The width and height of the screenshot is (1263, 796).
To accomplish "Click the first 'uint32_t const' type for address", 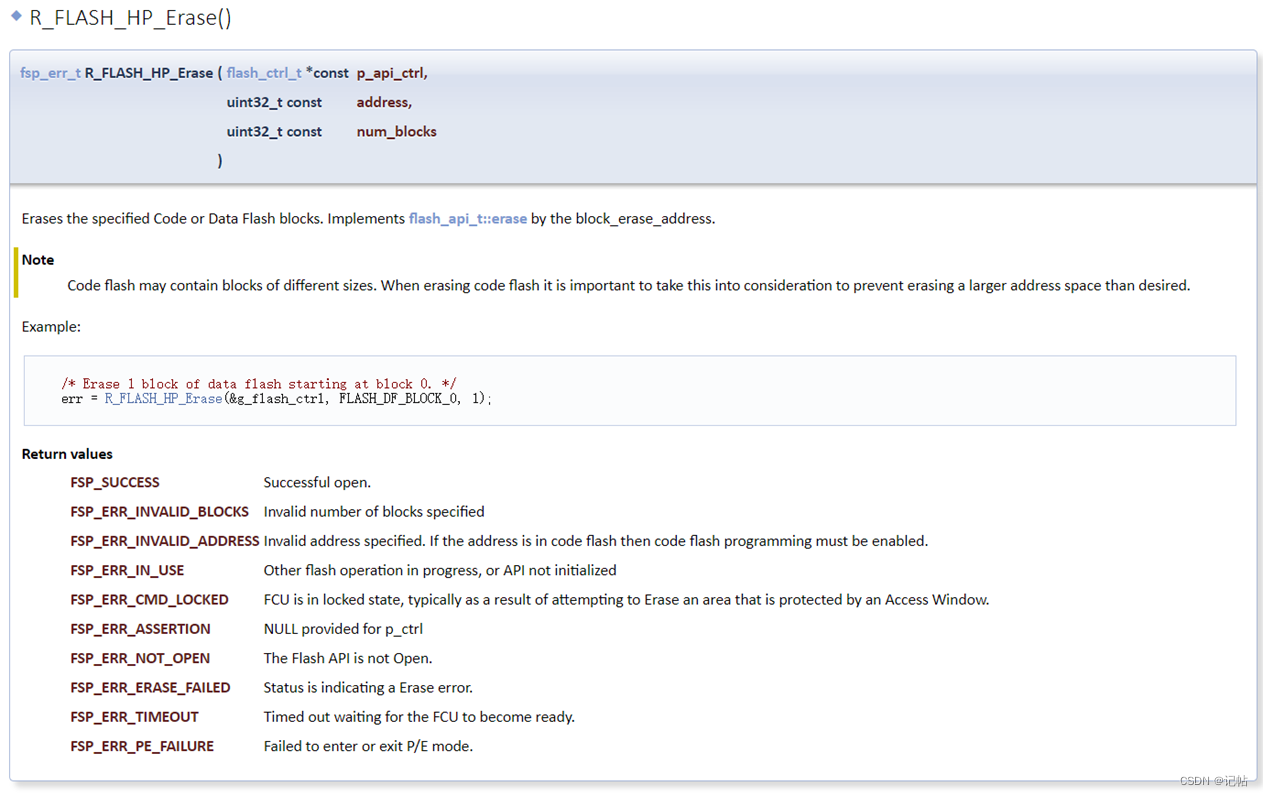I will click(274, 102).
